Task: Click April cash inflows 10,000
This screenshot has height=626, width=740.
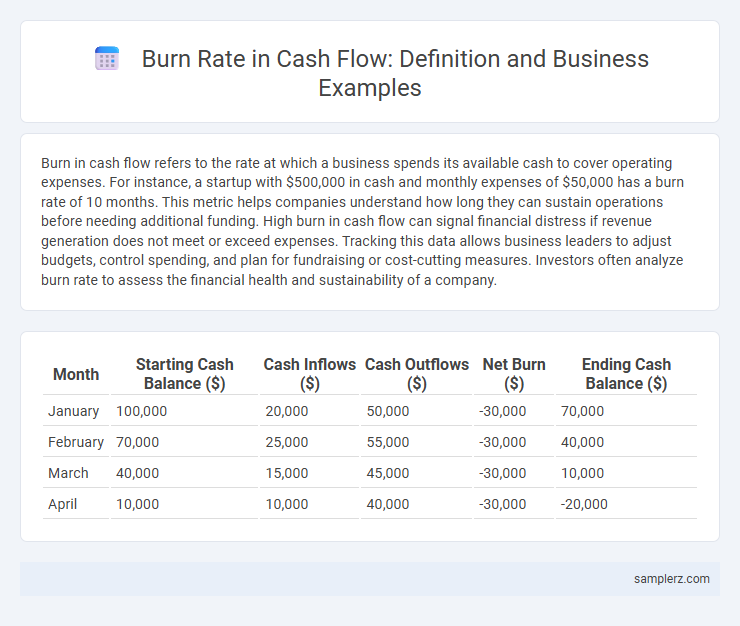Action: pos(286,504)
